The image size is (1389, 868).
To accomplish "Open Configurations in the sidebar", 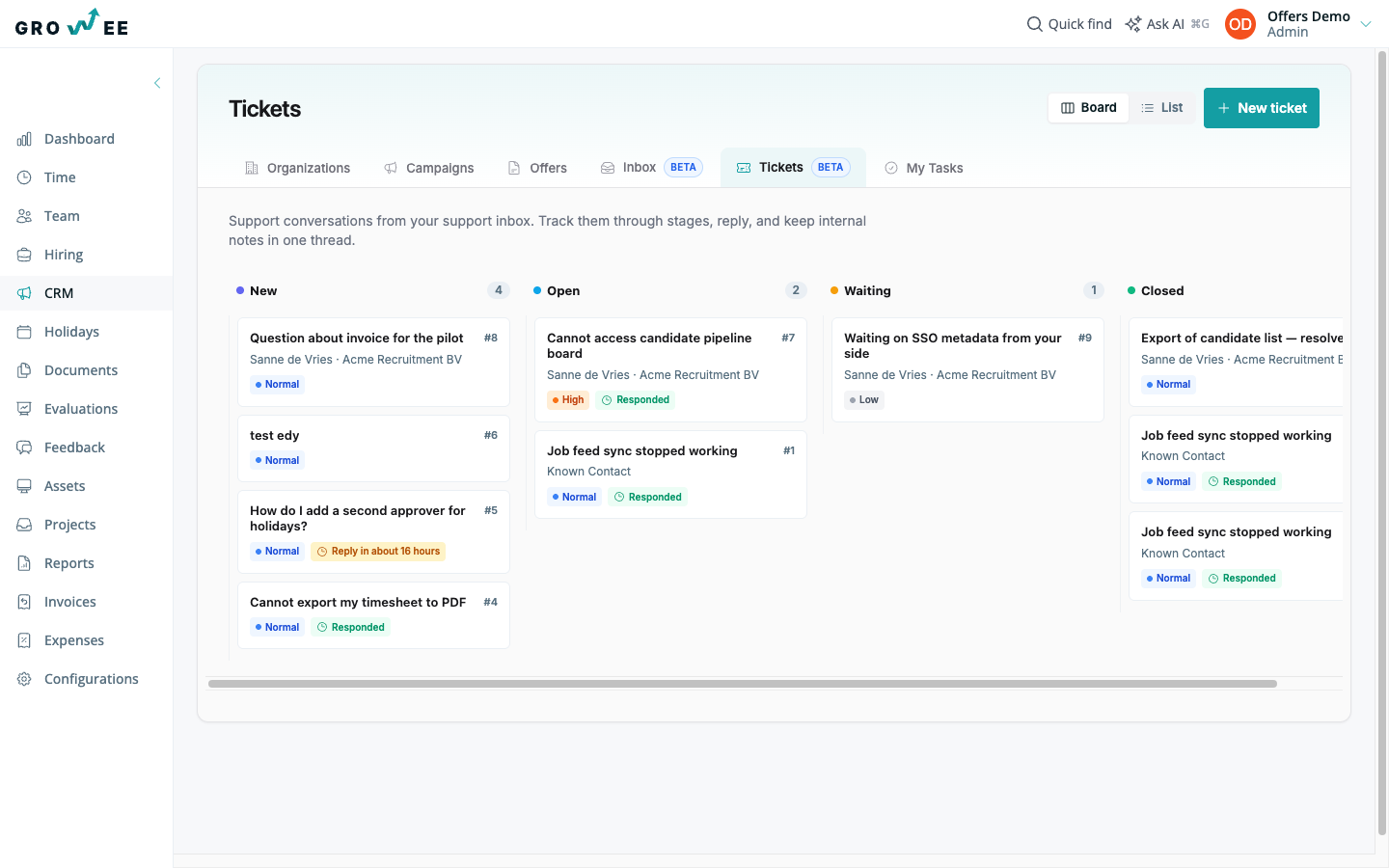I will coord(87,679).
